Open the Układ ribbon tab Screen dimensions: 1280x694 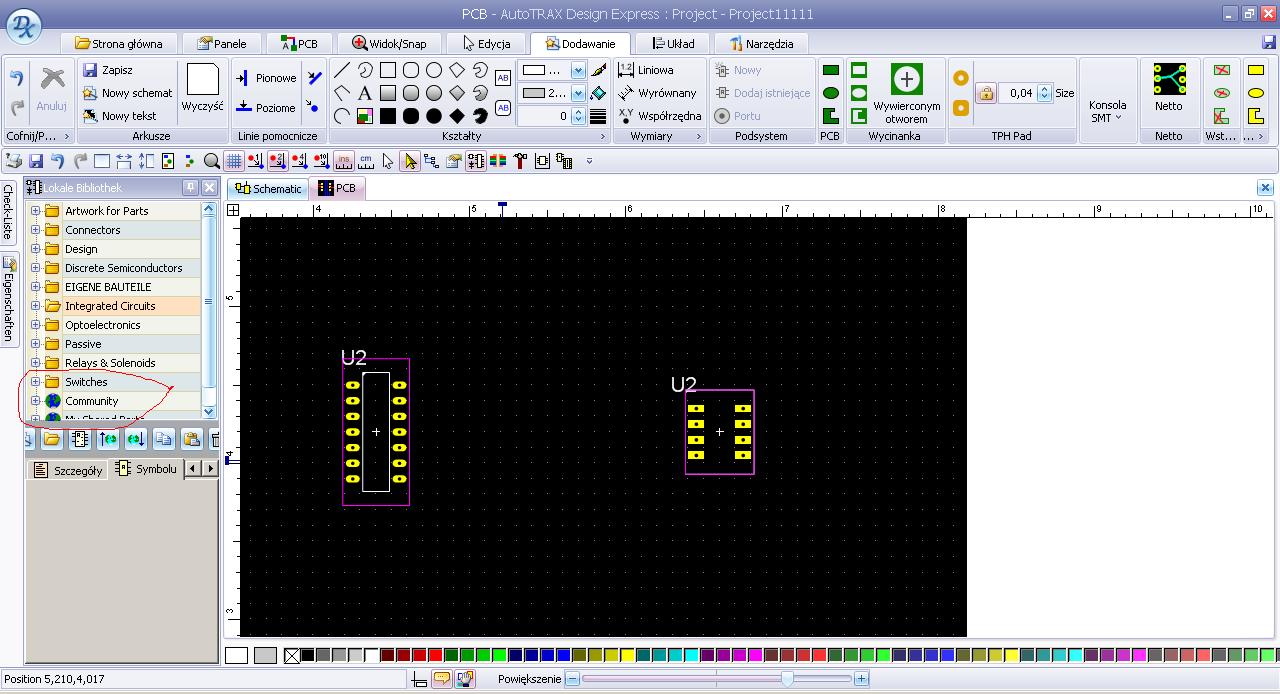[x=673, y=44]
